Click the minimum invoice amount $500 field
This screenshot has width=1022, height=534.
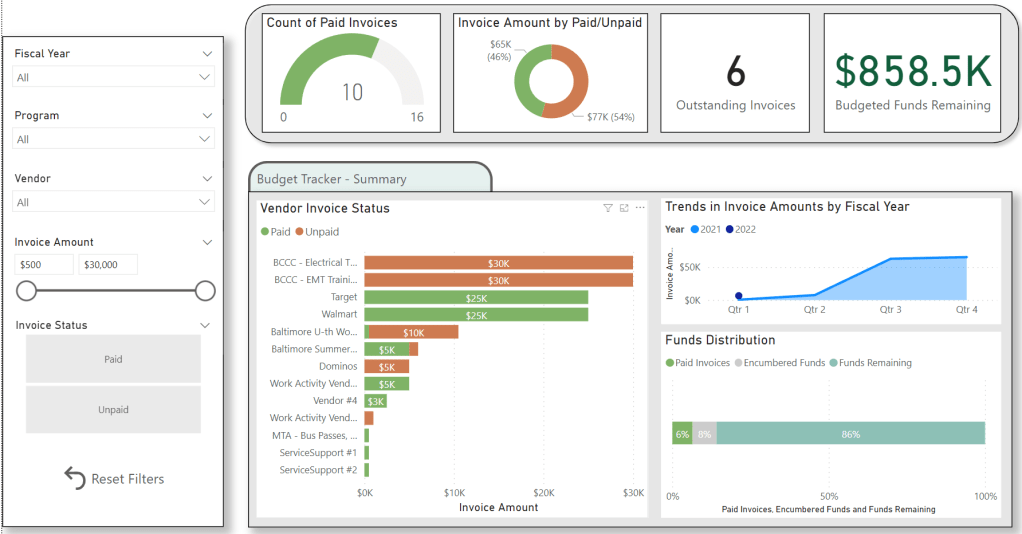(44, 264)
